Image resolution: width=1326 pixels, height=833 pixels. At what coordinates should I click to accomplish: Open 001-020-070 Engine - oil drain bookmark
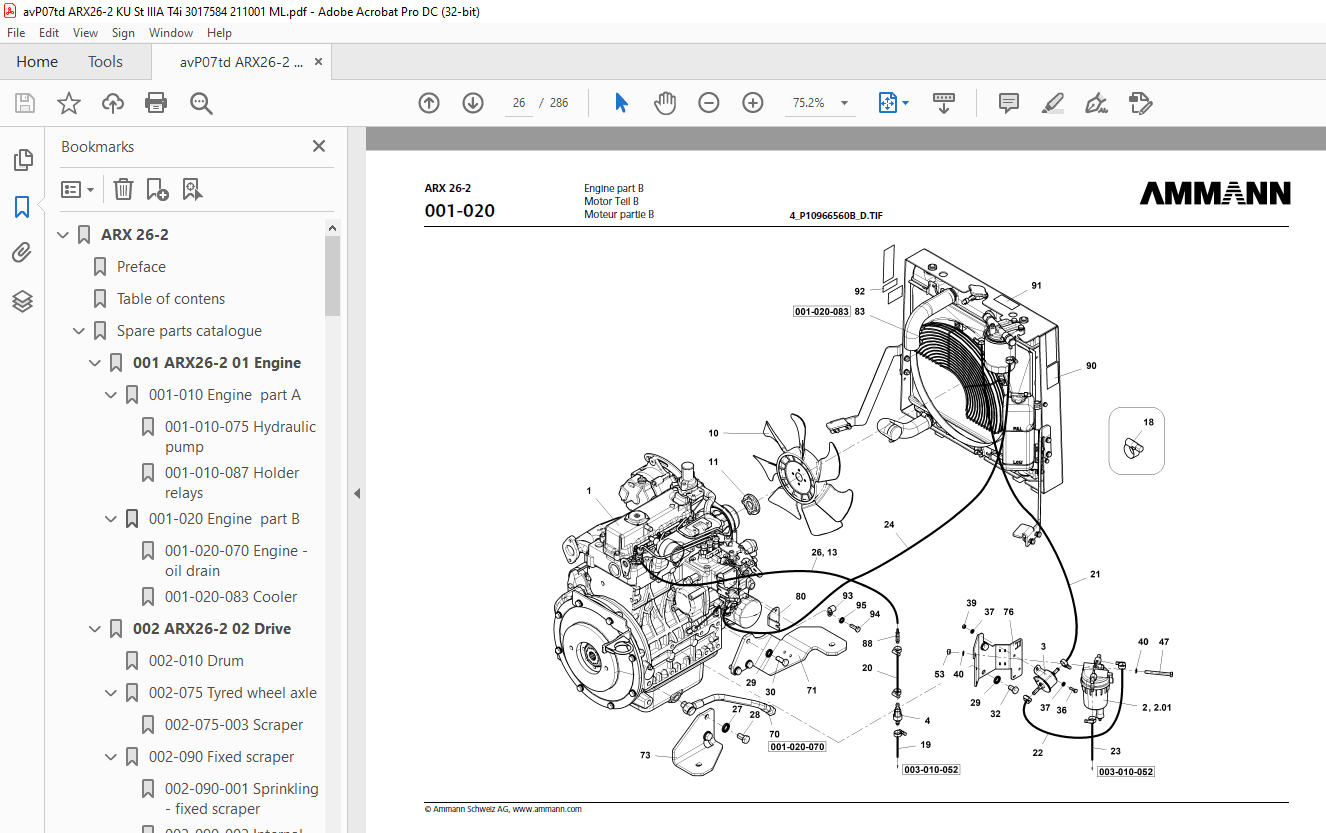coord(236,561)
